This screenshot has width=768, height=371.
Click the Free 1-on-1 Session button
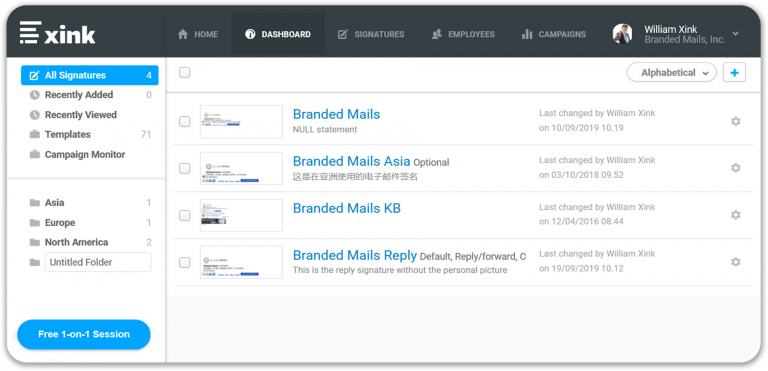point(84,334)
